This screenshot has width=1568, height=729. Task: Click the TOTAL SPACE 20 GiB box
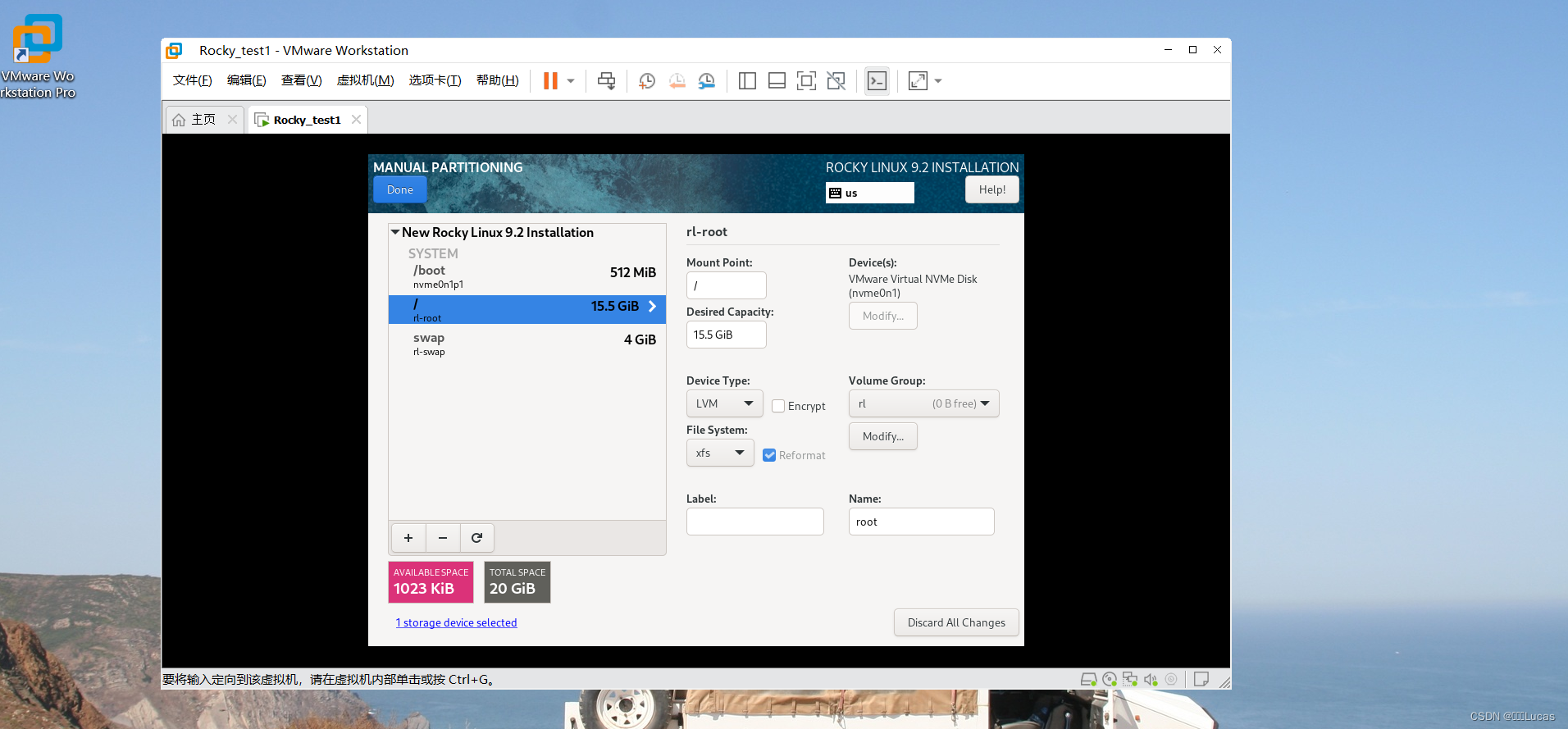pyautogui.click(x=517, y=582)
